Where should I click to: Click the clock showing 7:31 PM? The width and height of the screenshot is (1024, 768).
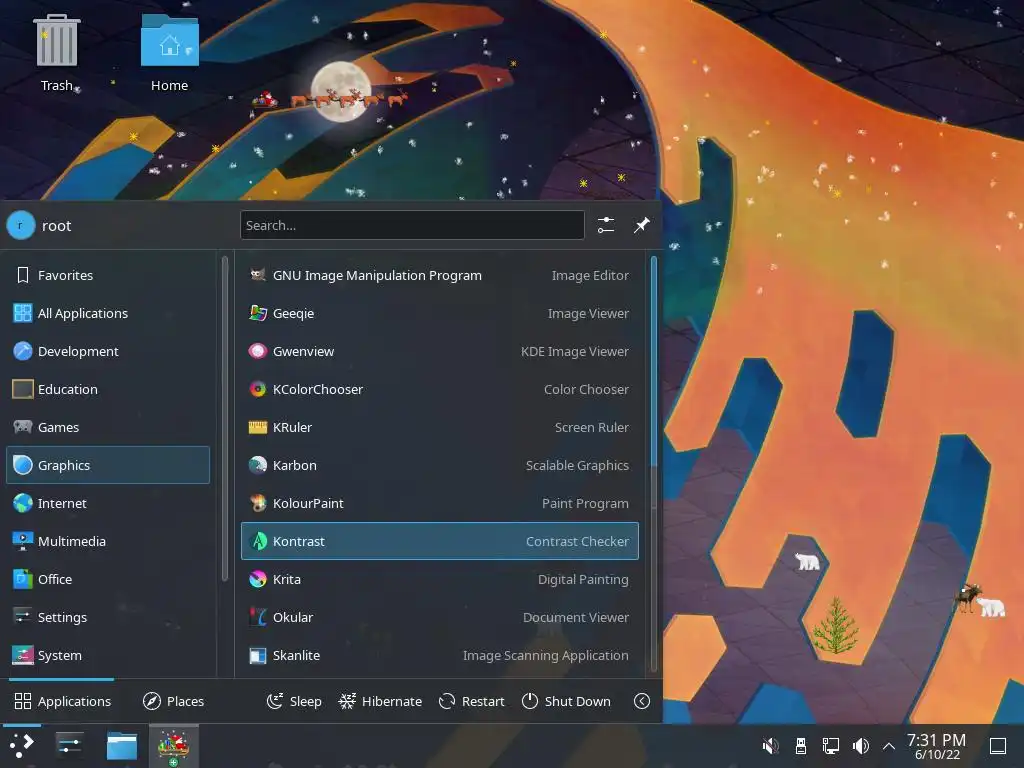tap(936, 746)
